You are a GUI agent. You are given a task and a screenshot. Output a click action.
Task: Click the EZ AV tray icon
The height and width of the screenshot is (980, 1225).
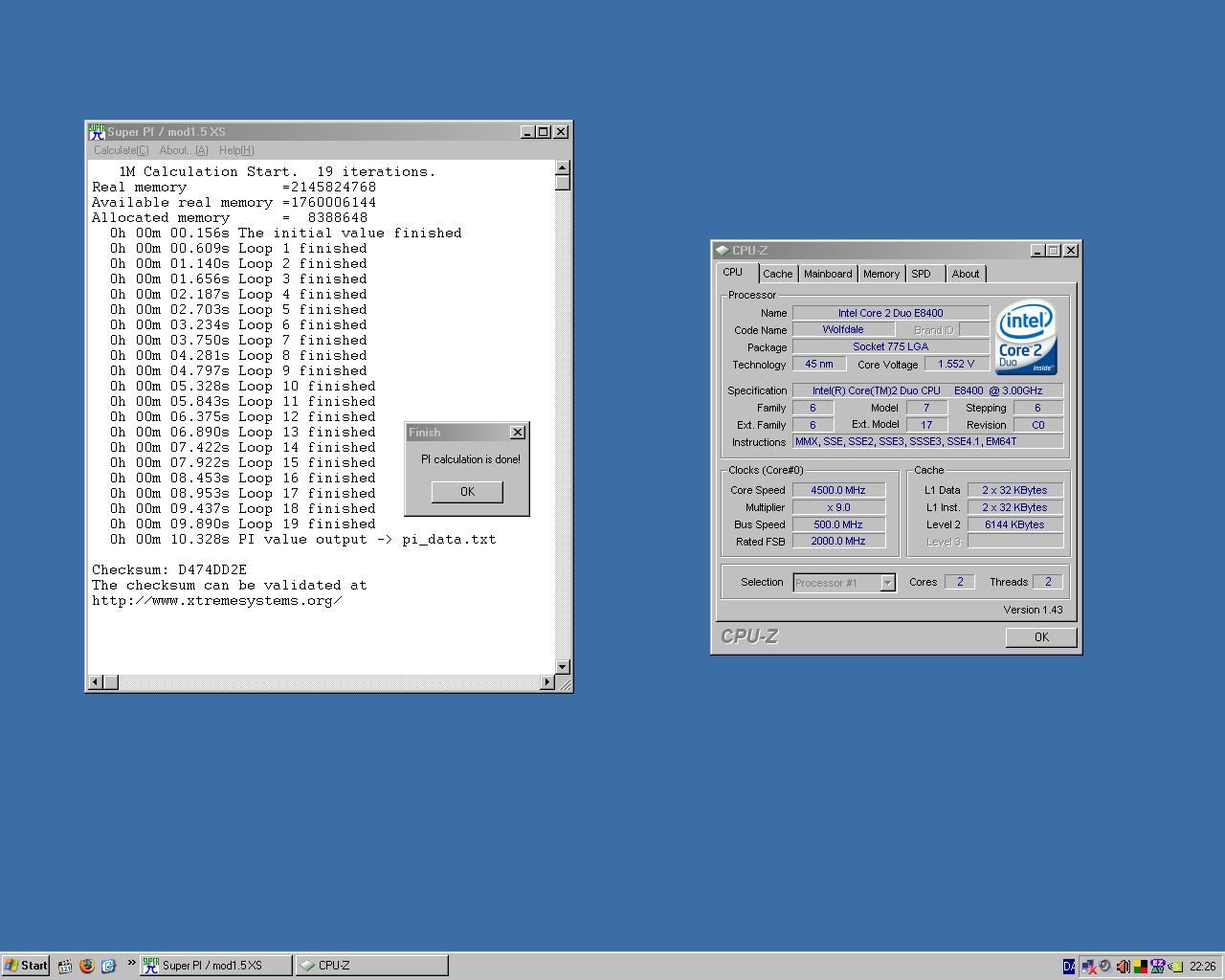coord(1157,967)
